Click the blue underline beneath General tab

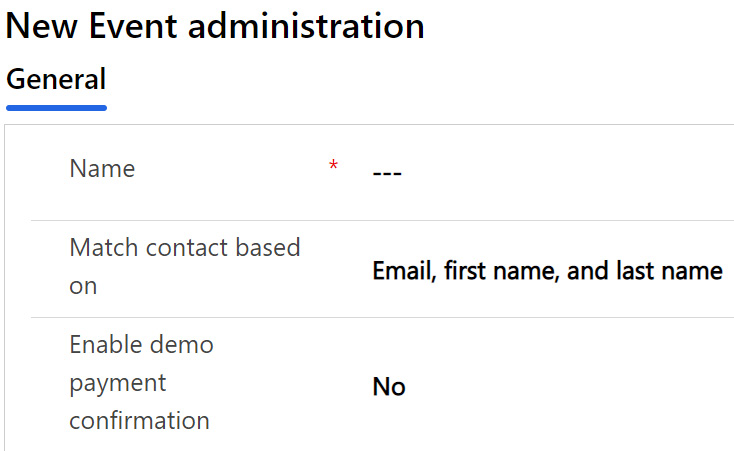pyautogui.click(x=56, y=108)
